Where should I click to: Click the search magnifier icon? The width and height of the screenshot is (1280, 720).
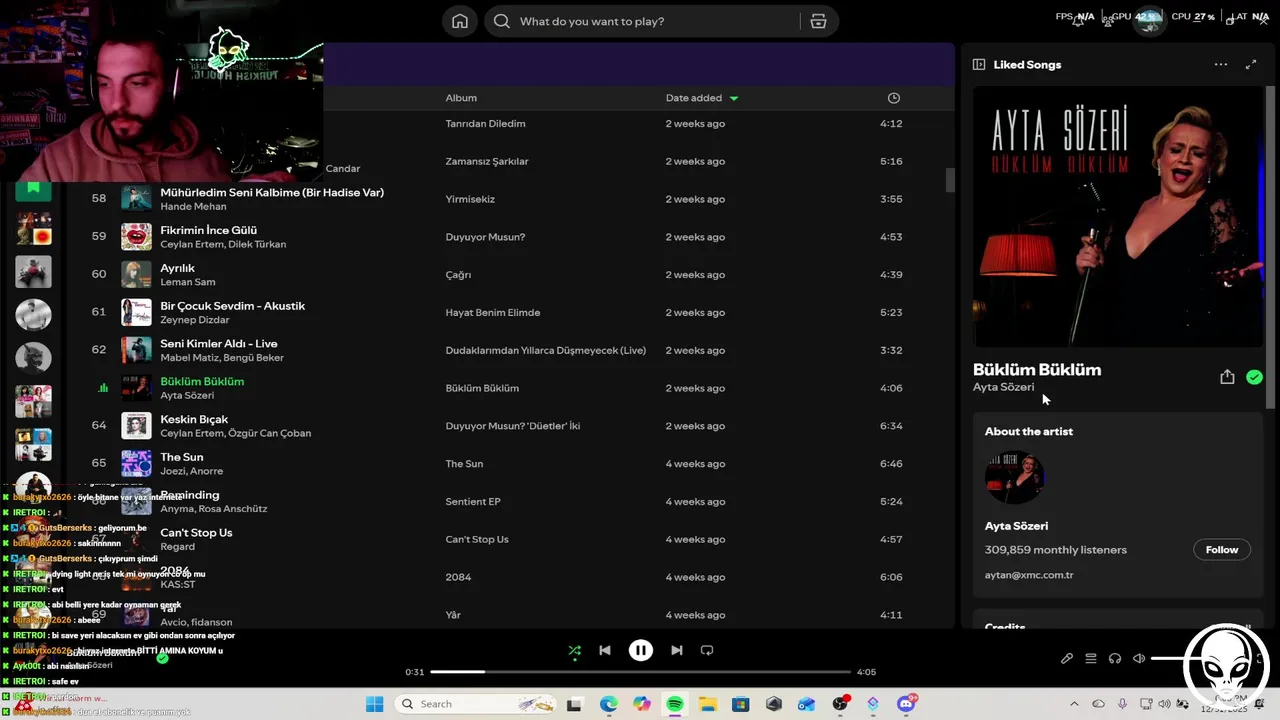pyautogui.click(x=502, y=21)
